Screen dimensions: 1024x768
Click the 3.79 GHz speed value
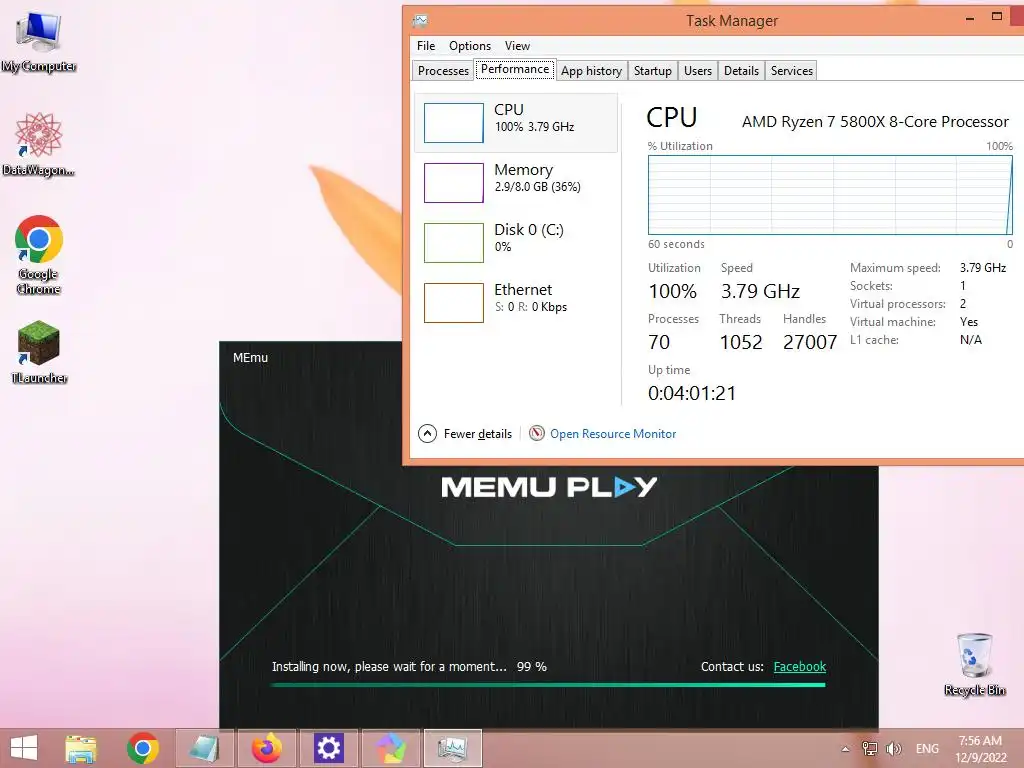click(760, 291)
